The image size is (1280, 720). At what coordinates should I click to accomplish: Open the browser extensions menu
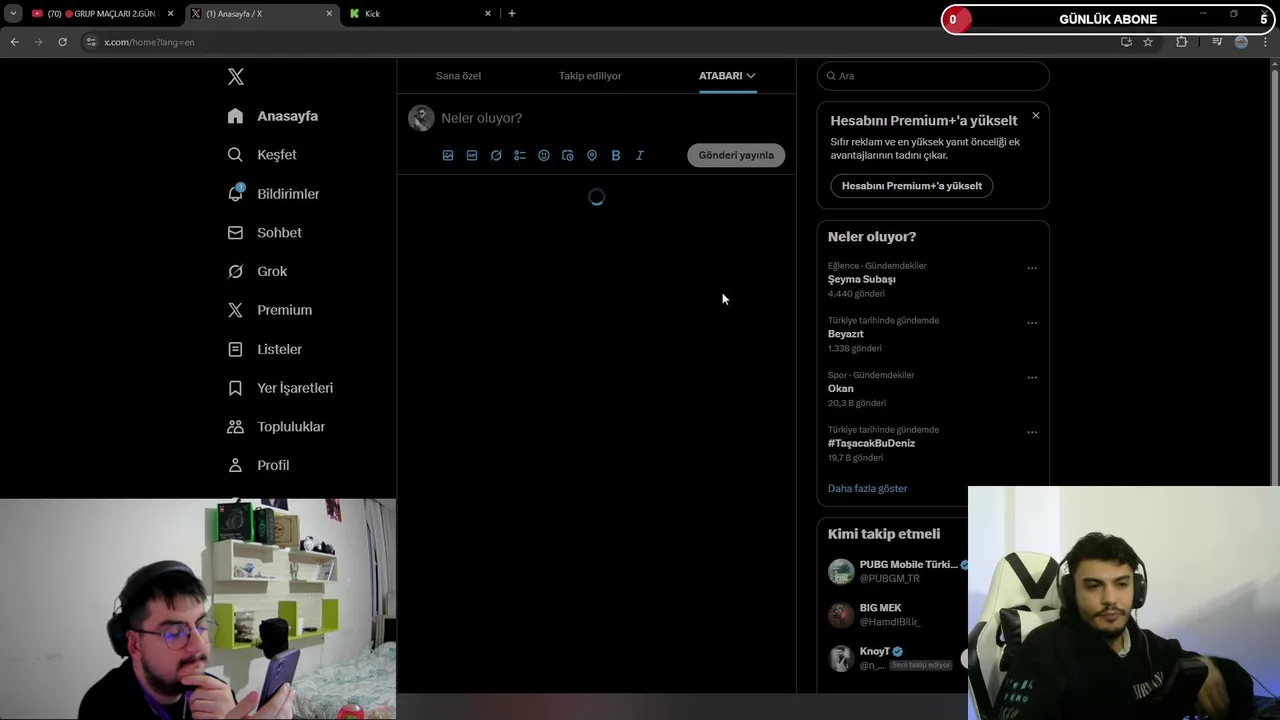click(1182, 42)
